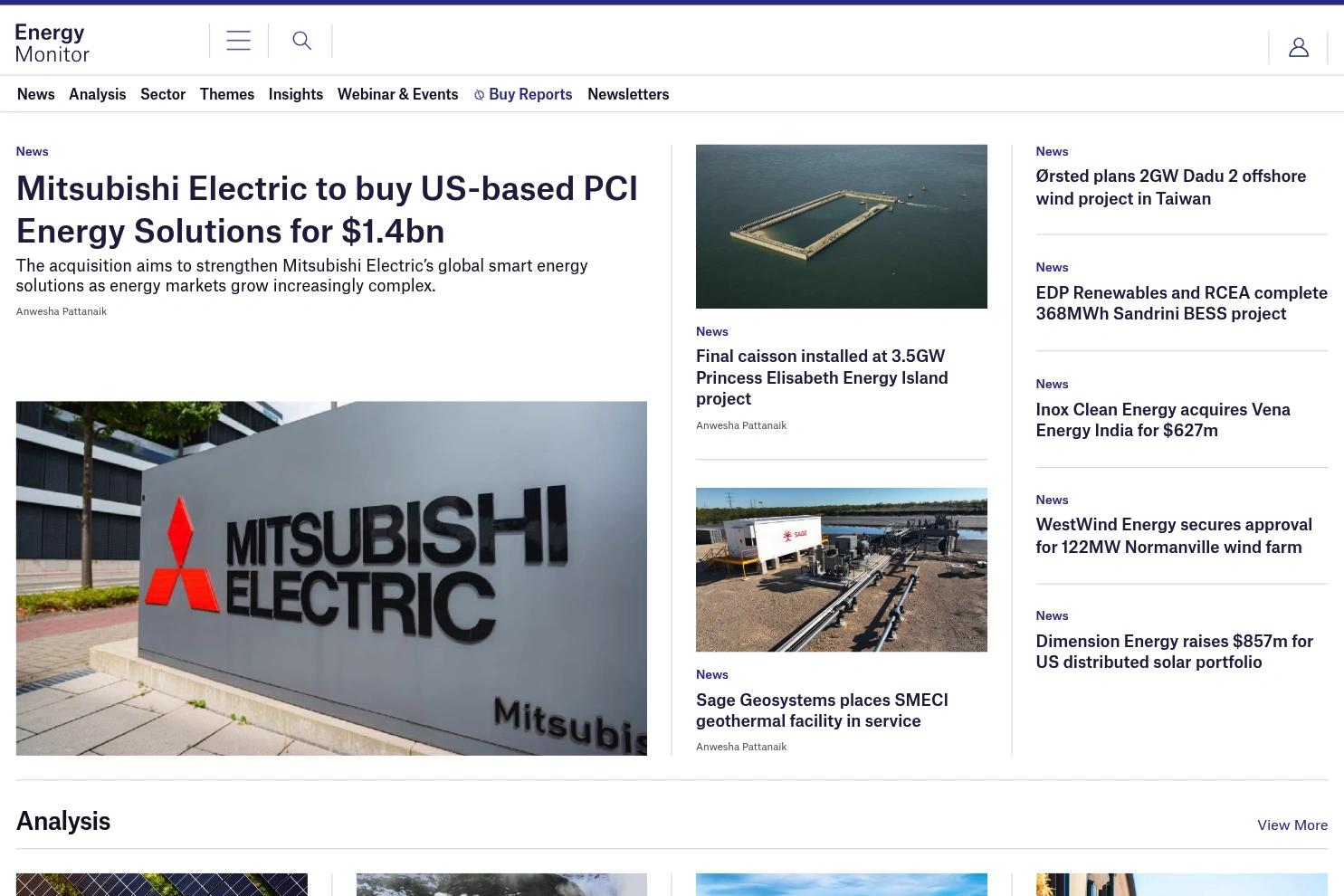Click the Energy Monitor logo
The width and height of the screenshot is (1344, 896).
pyautogui.click(x=52, y=43)
